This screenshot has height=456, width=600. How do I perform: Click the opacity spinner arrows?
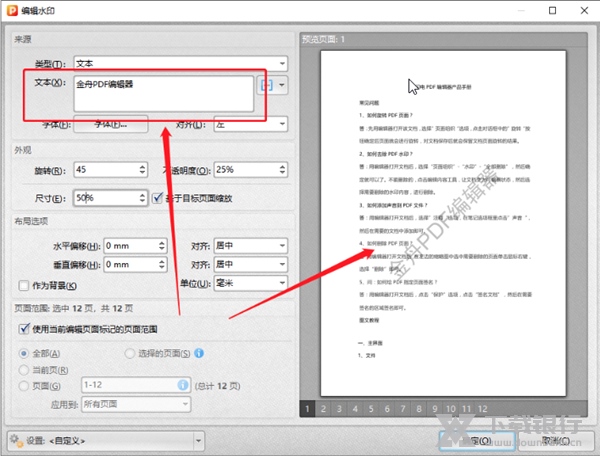(x=282, y=169)
